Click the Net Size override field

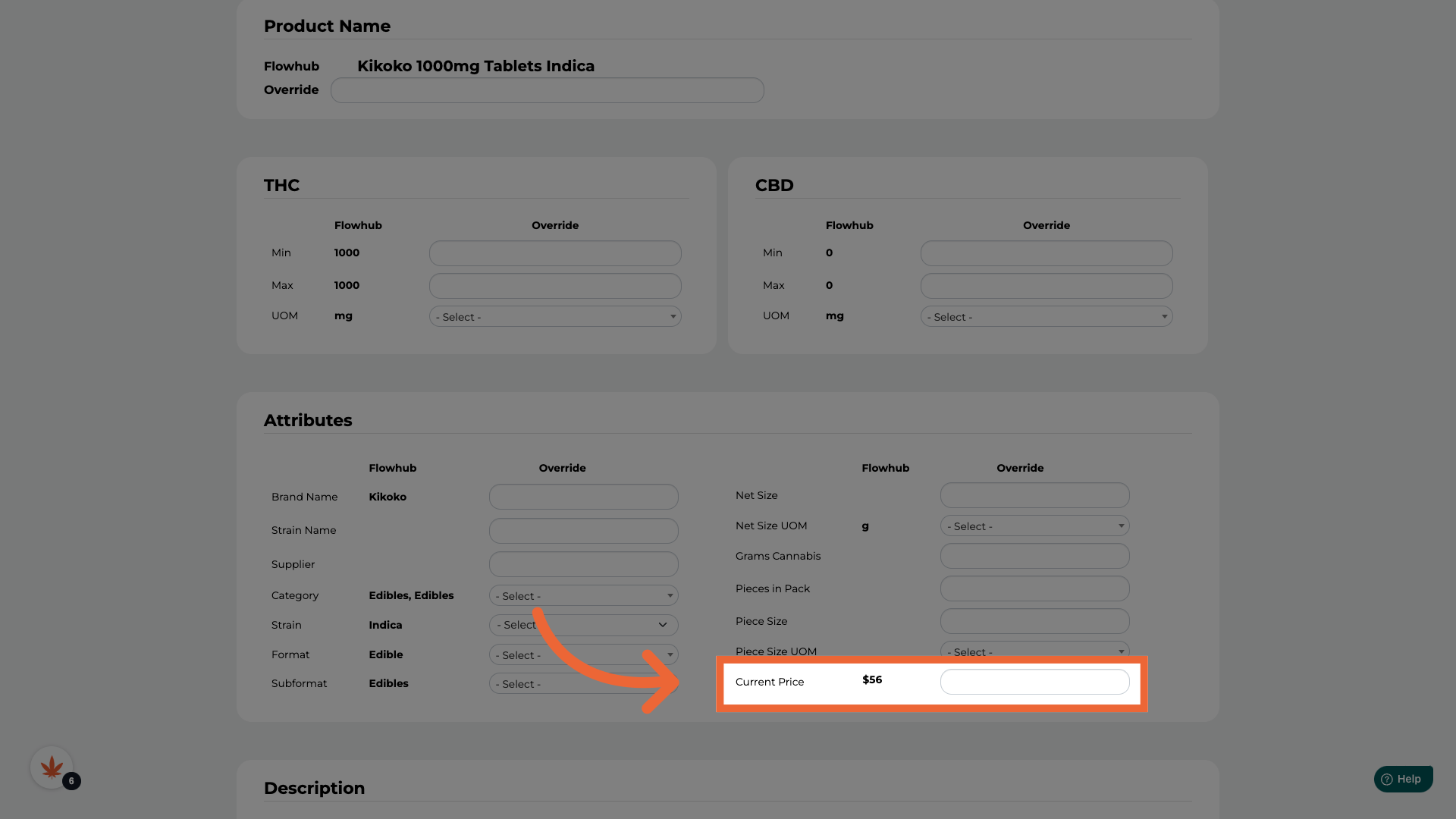(x=1034, y=495)
